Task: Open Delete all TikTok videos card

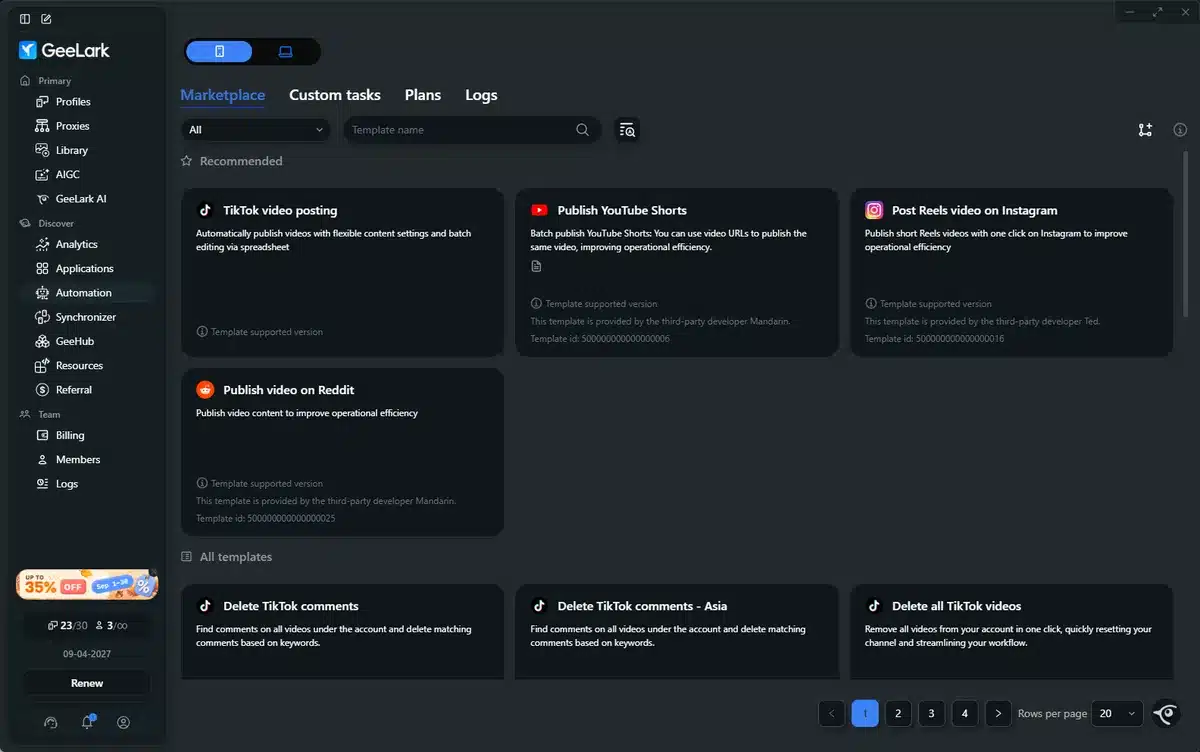Action: pyautogui.click(x=1011, y=632)
